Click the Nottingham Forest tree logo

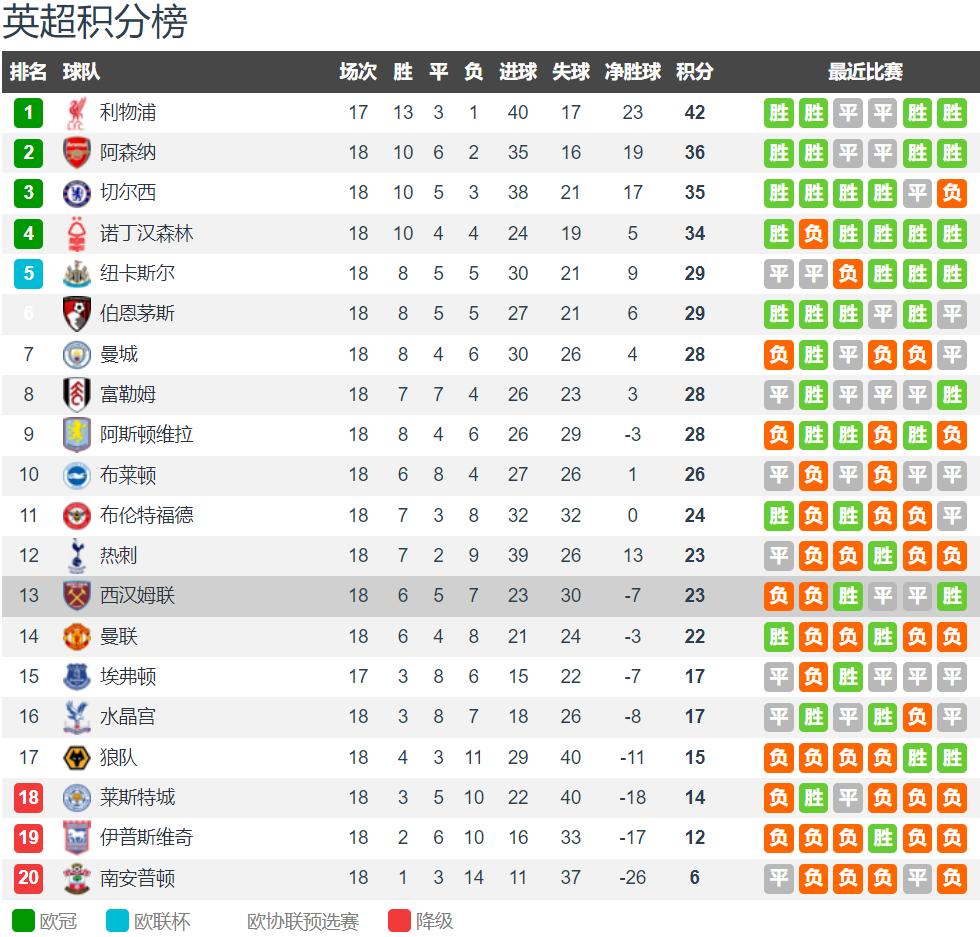coord(77,233)
